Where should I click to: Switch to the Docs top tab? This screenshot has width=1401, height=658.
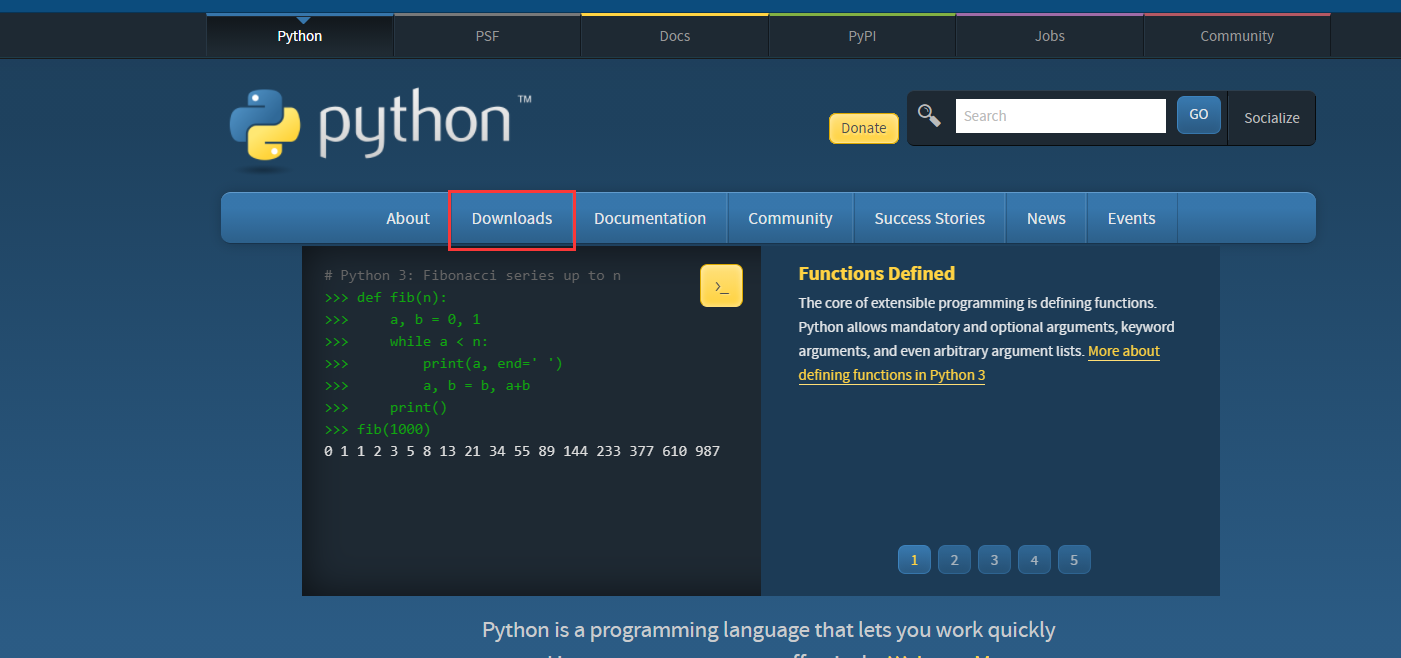click(675, 36)
